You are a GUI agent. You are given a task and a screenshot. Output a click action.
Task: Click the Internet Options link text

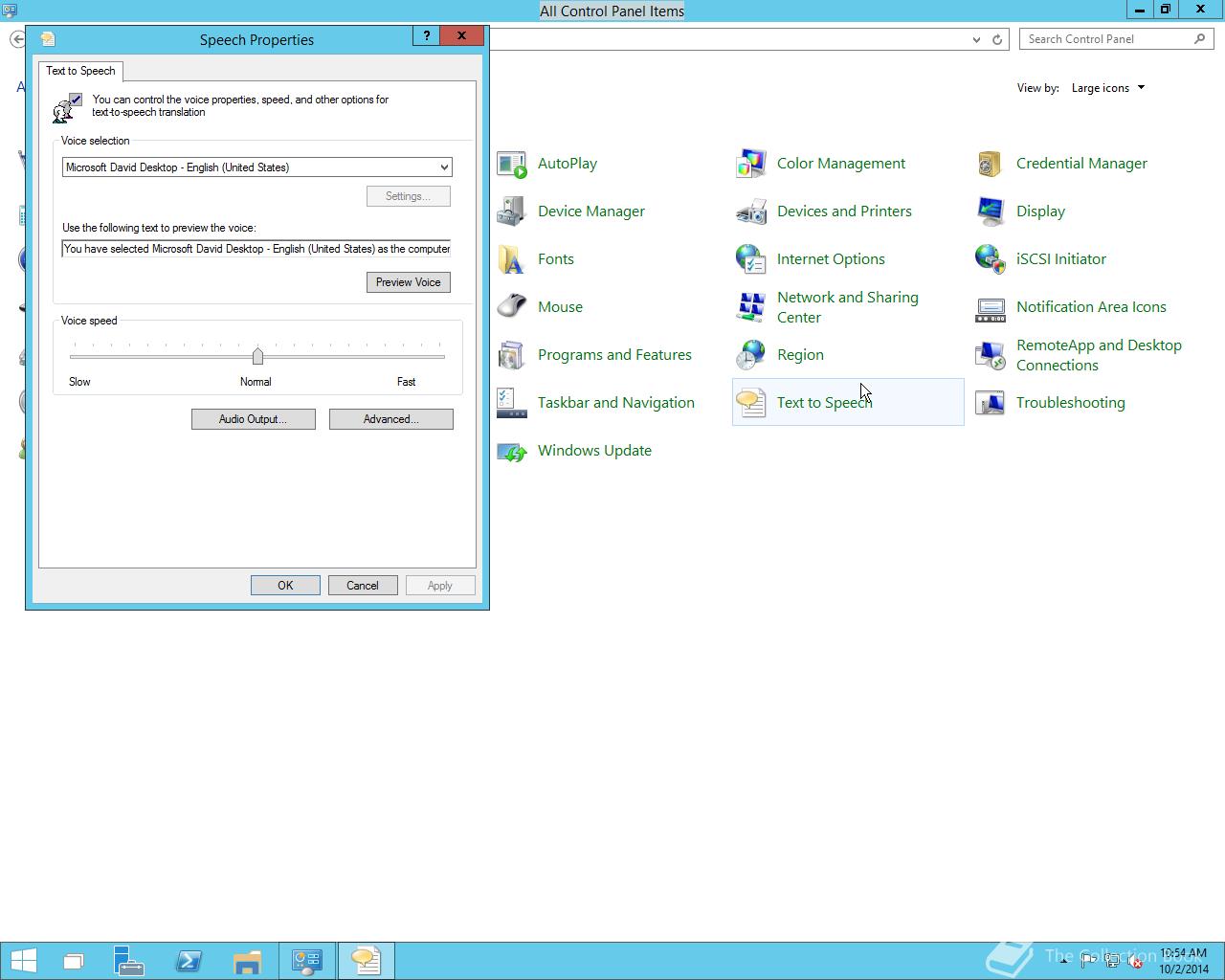point(831,259)
